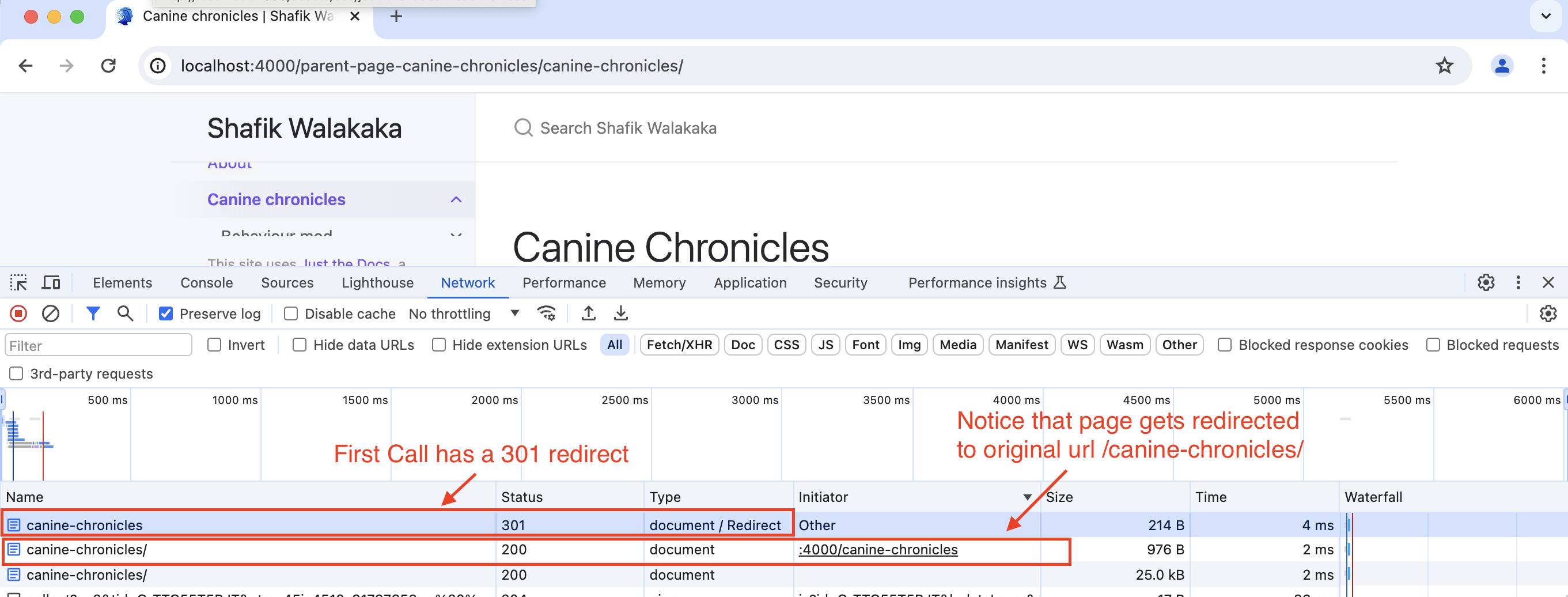
Task: Open the tab search dropdown arrow
Action: pyautogui.click(x=1546, y=16)
